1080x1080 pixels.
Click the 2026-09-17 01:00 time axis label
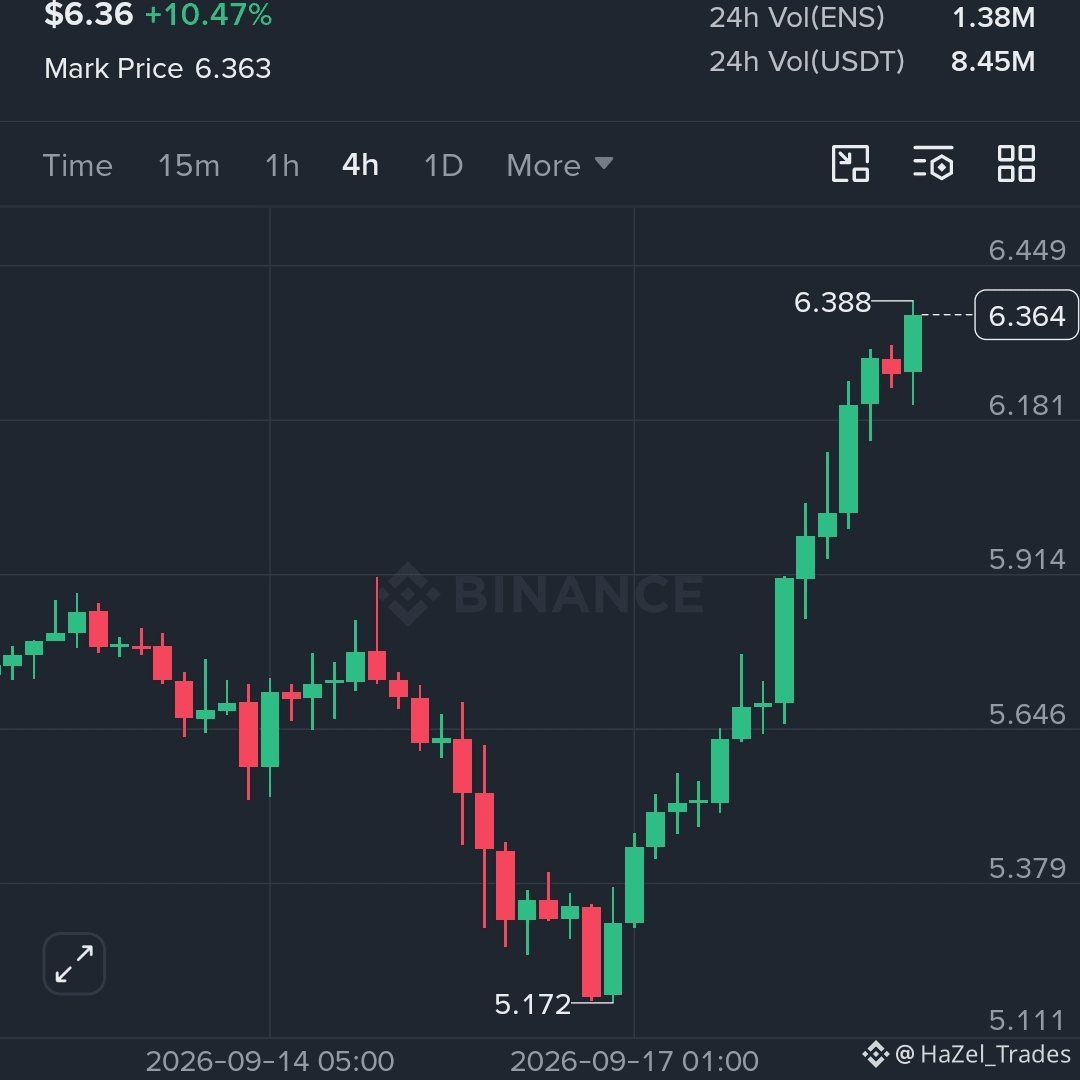(x=634, y=1061)
